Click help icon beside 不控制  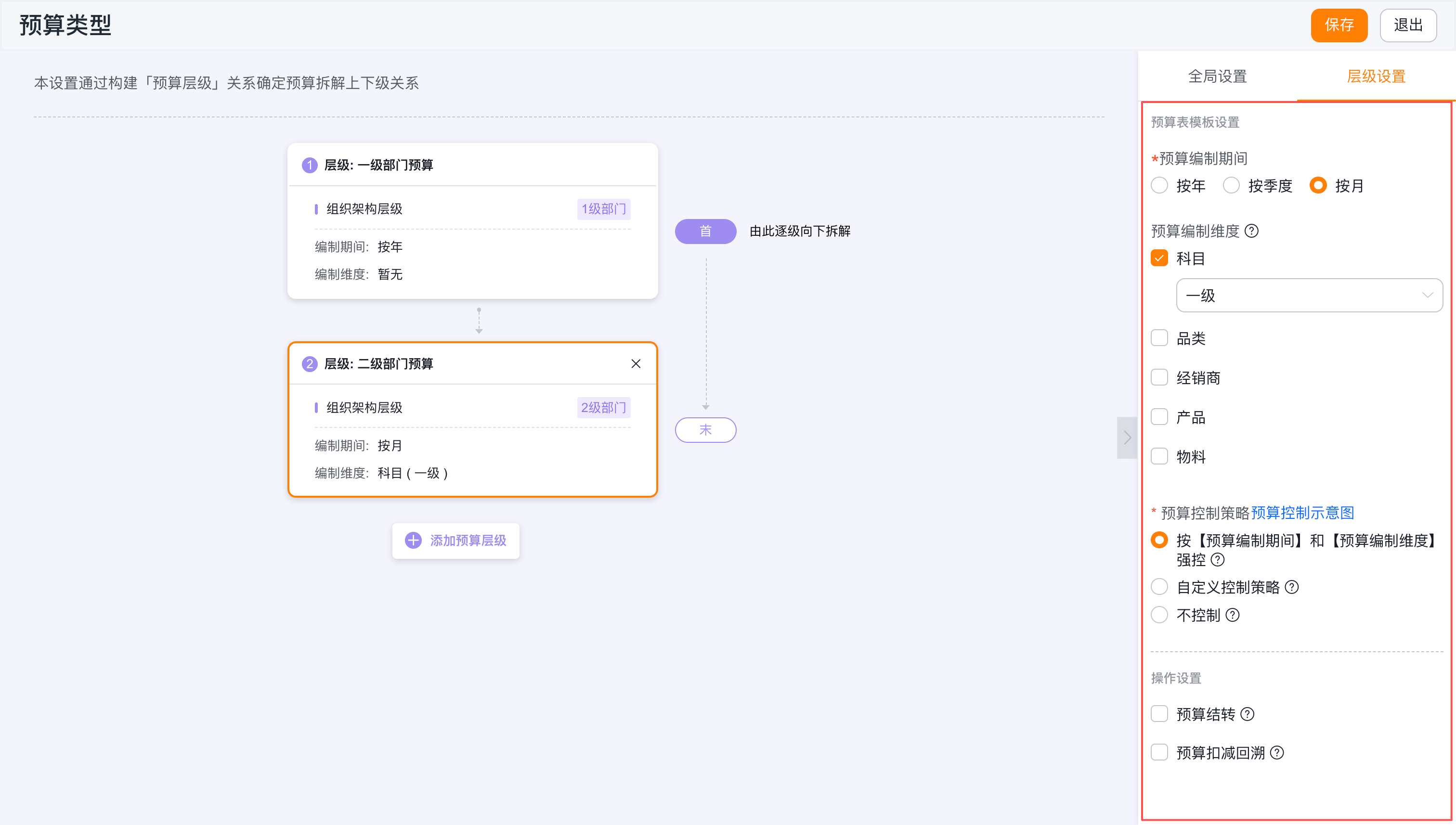(1232, 615)
